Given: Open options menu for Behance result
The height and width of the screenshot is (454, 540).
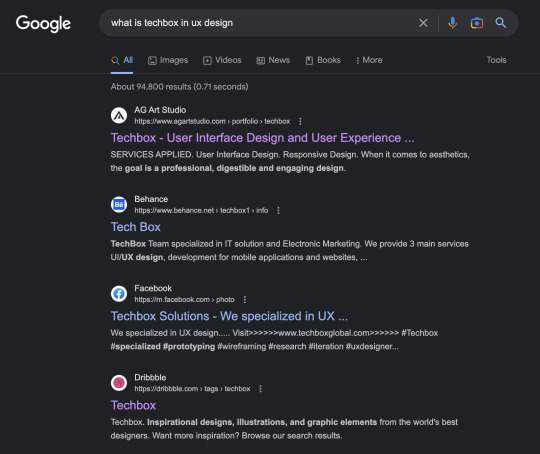Looking at the screenshot, I should [278, 210].
